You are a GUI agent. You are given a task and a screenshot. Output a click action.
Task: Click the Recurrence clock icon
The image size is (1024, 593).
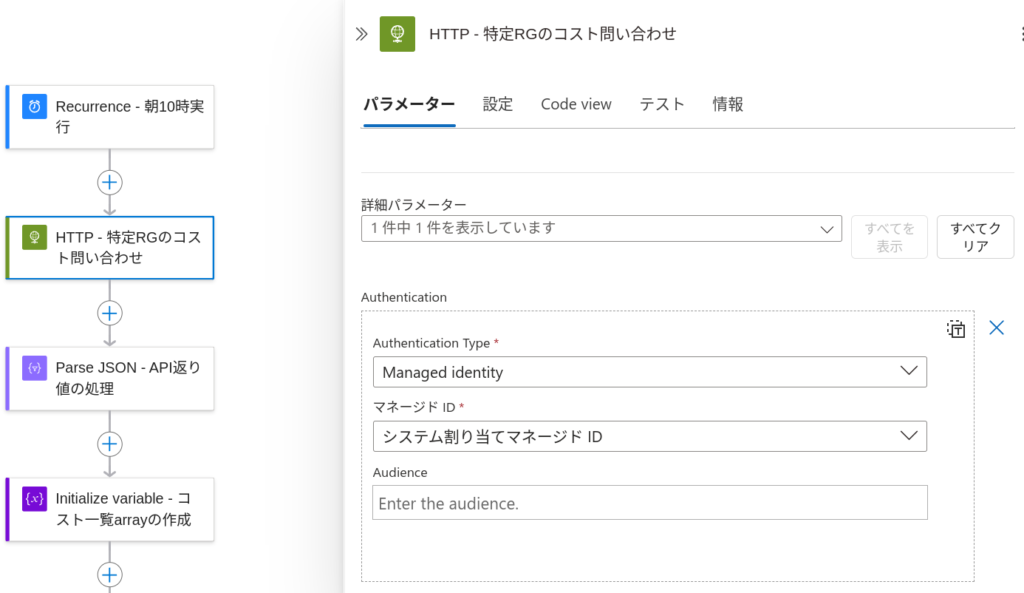pos(35,106)
